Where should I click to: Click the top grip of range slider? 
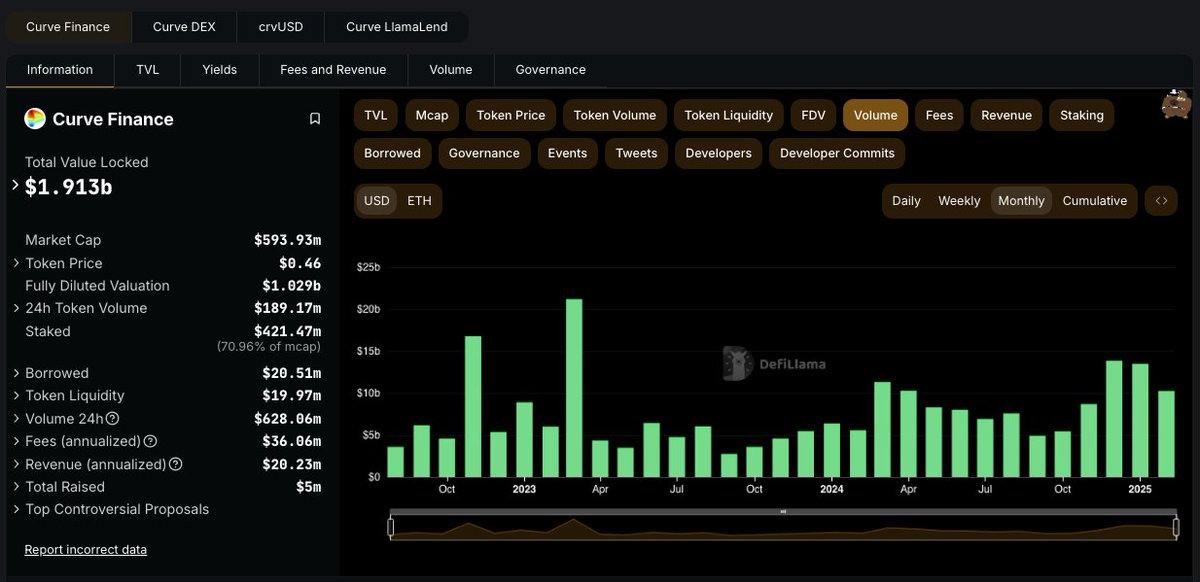(x=783, y=512)
